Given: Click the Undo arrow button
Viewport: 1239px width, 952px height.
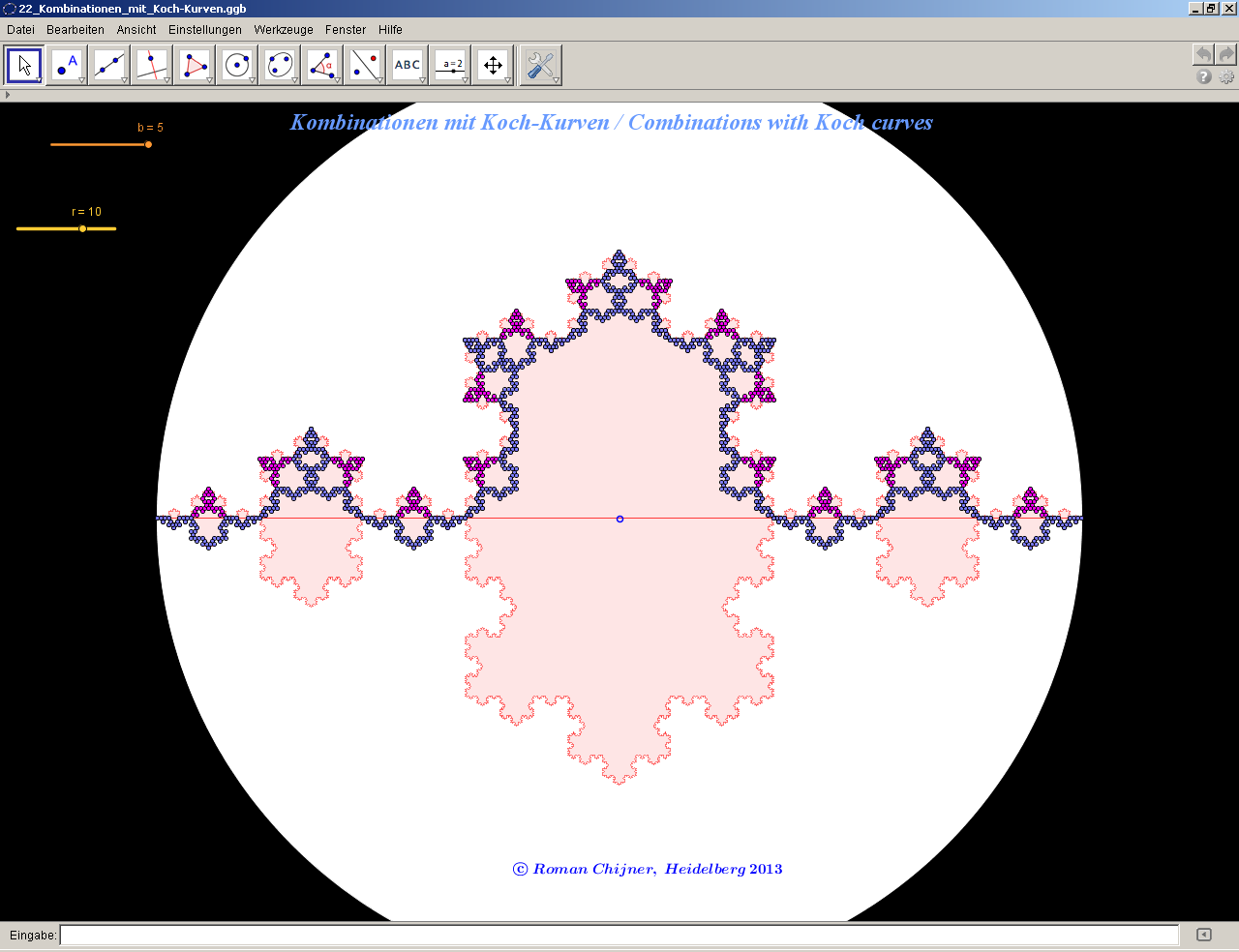Looking at the screenshot, I should (1202, 54).
